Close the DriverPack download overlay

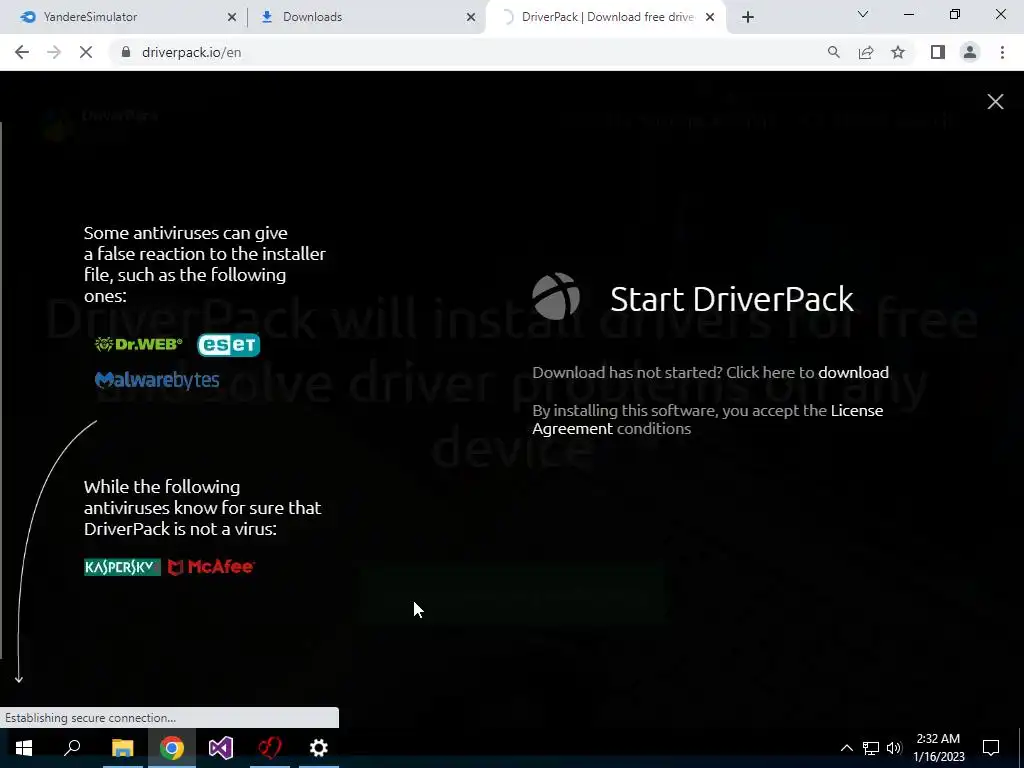pyautogui.click(x=995, y=101)
